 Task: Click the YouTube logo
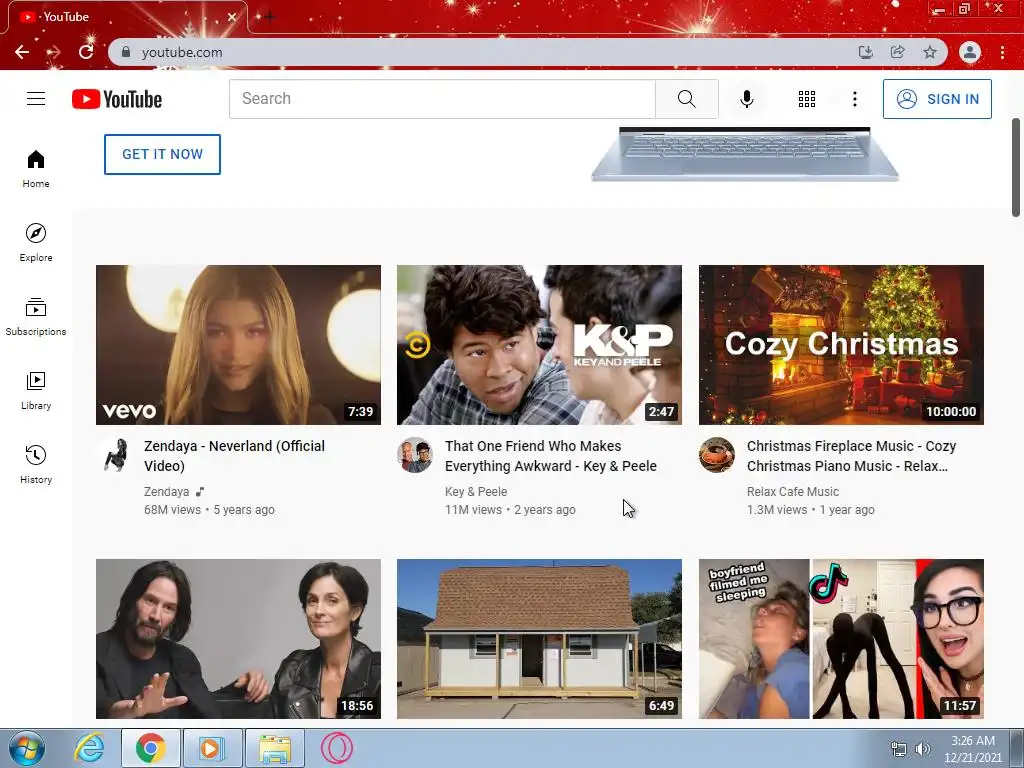pos(117,99)
